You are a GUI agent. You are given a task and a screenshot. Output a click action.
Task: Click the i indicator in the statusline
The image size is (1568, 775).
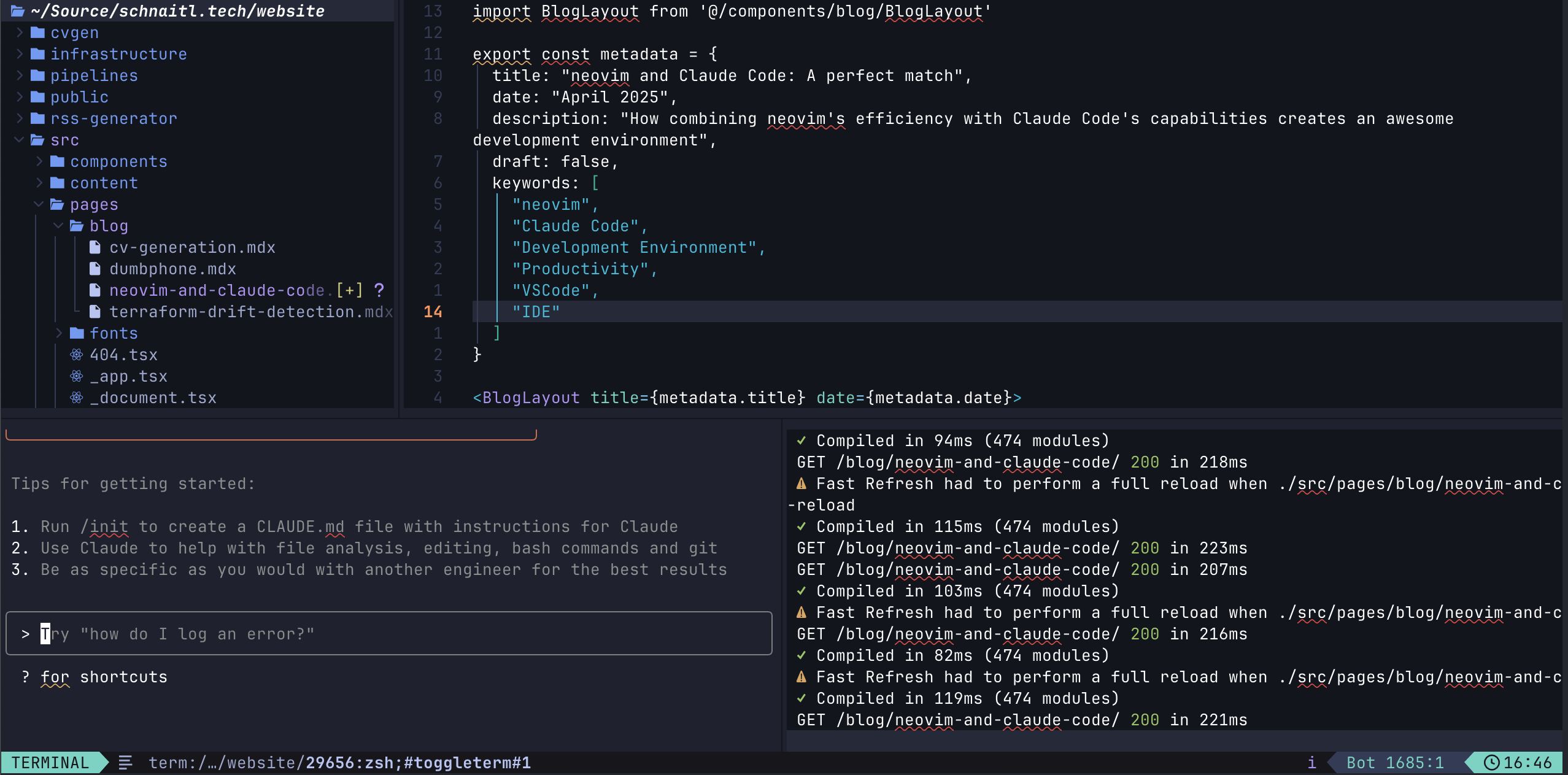[x=1311, y=762]
